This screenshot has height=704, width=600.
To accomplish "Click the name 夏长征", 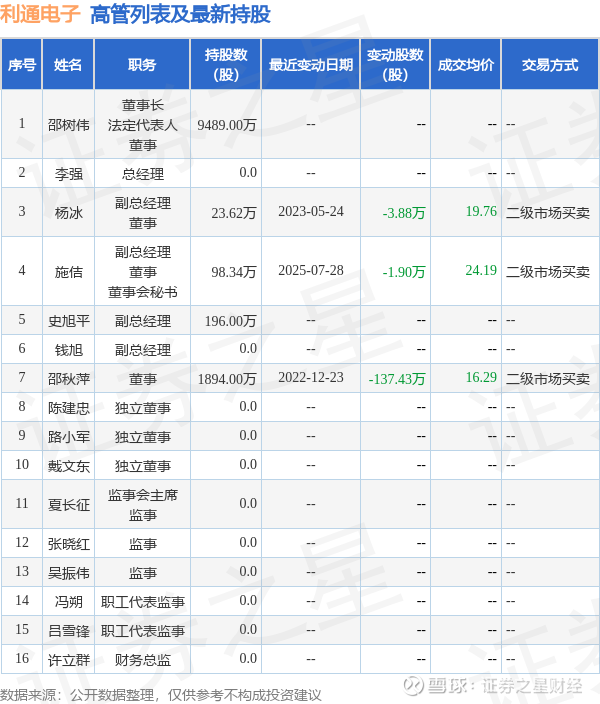I will (x=68, y=505).
